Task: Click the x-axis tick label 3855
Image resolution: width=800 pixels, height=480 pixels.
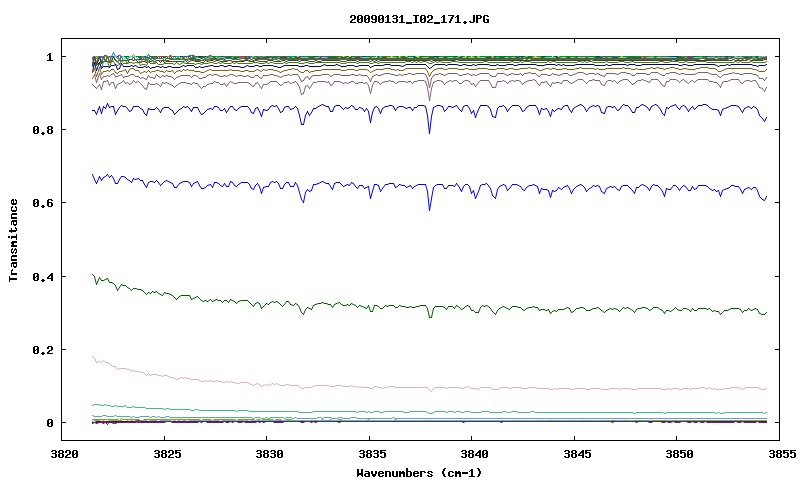Action: [x=783, y=454]
